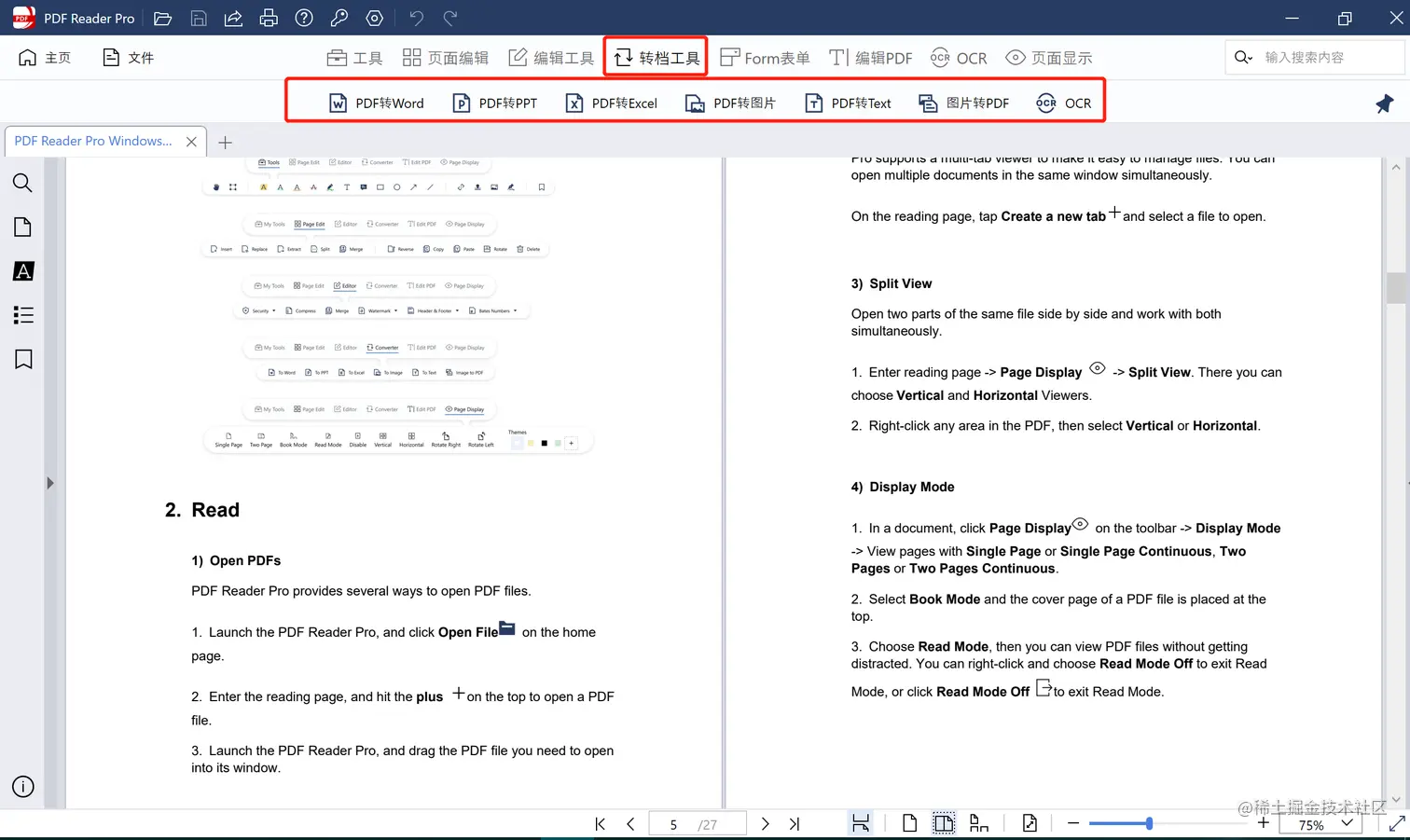Open the Form表单 tab

click(765, 58)
